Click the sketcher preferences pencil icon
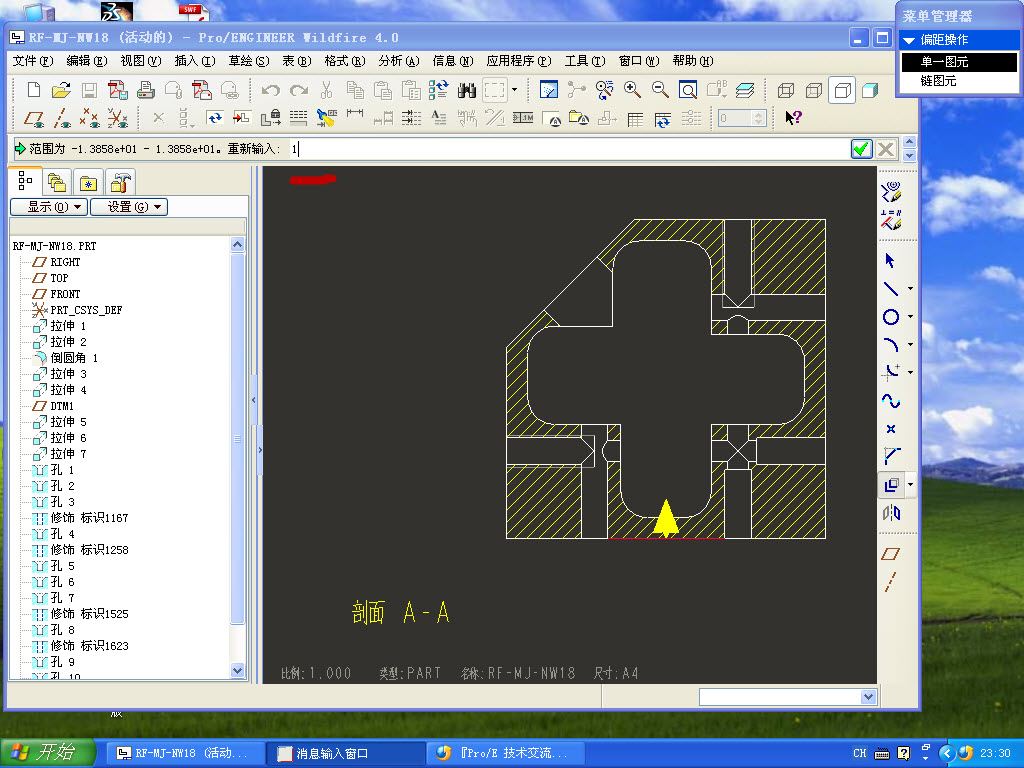The image size is (1024, 768). [x=891, y=192]
